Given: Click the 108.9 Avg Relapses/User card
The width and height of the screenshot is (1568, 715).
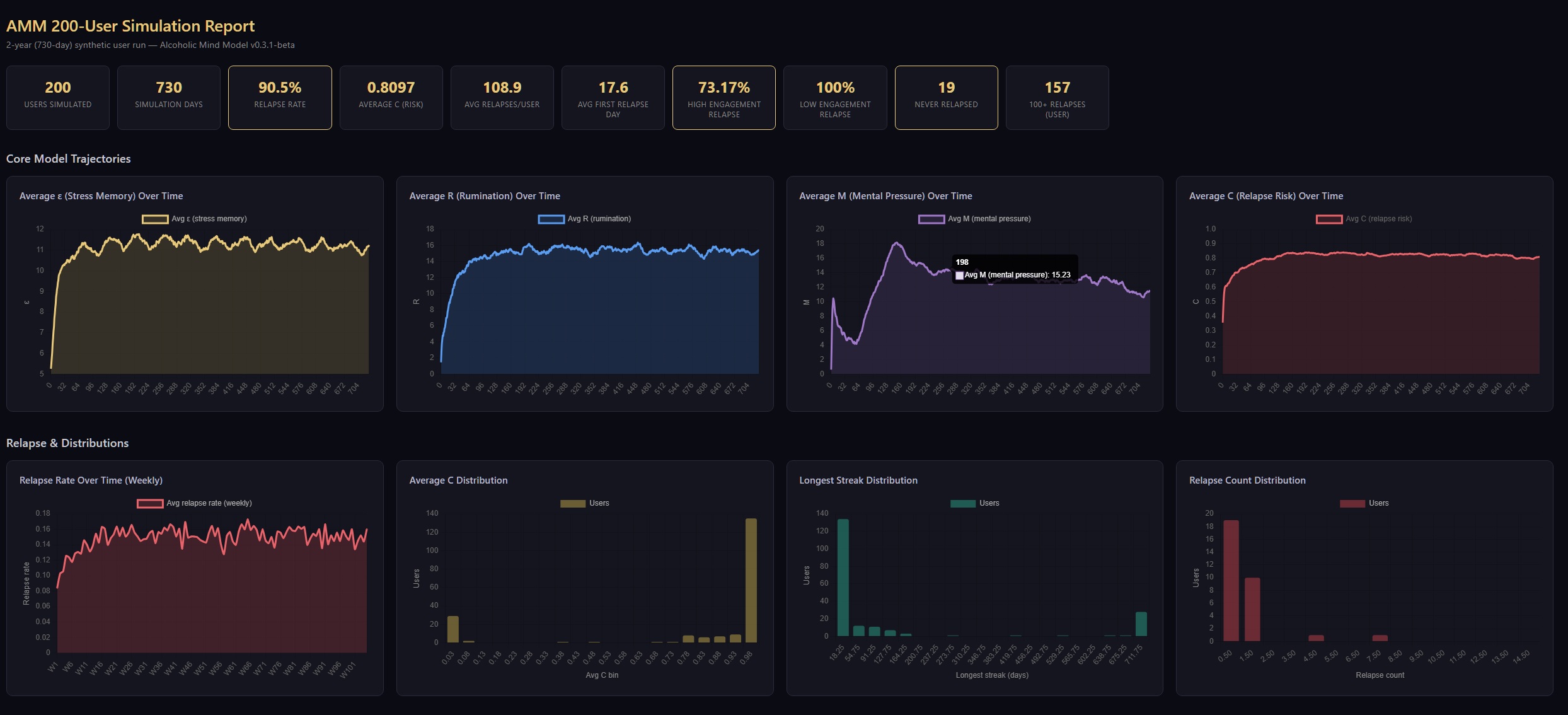Looking at the screenshot, I should click(x=502, y=98).
